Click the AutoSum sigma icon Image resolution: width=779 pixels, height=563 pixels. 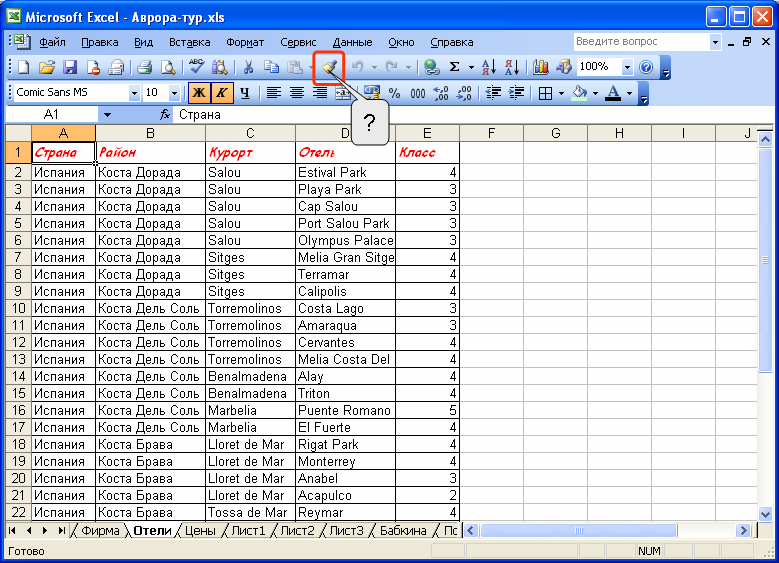[x=454, y=67]
